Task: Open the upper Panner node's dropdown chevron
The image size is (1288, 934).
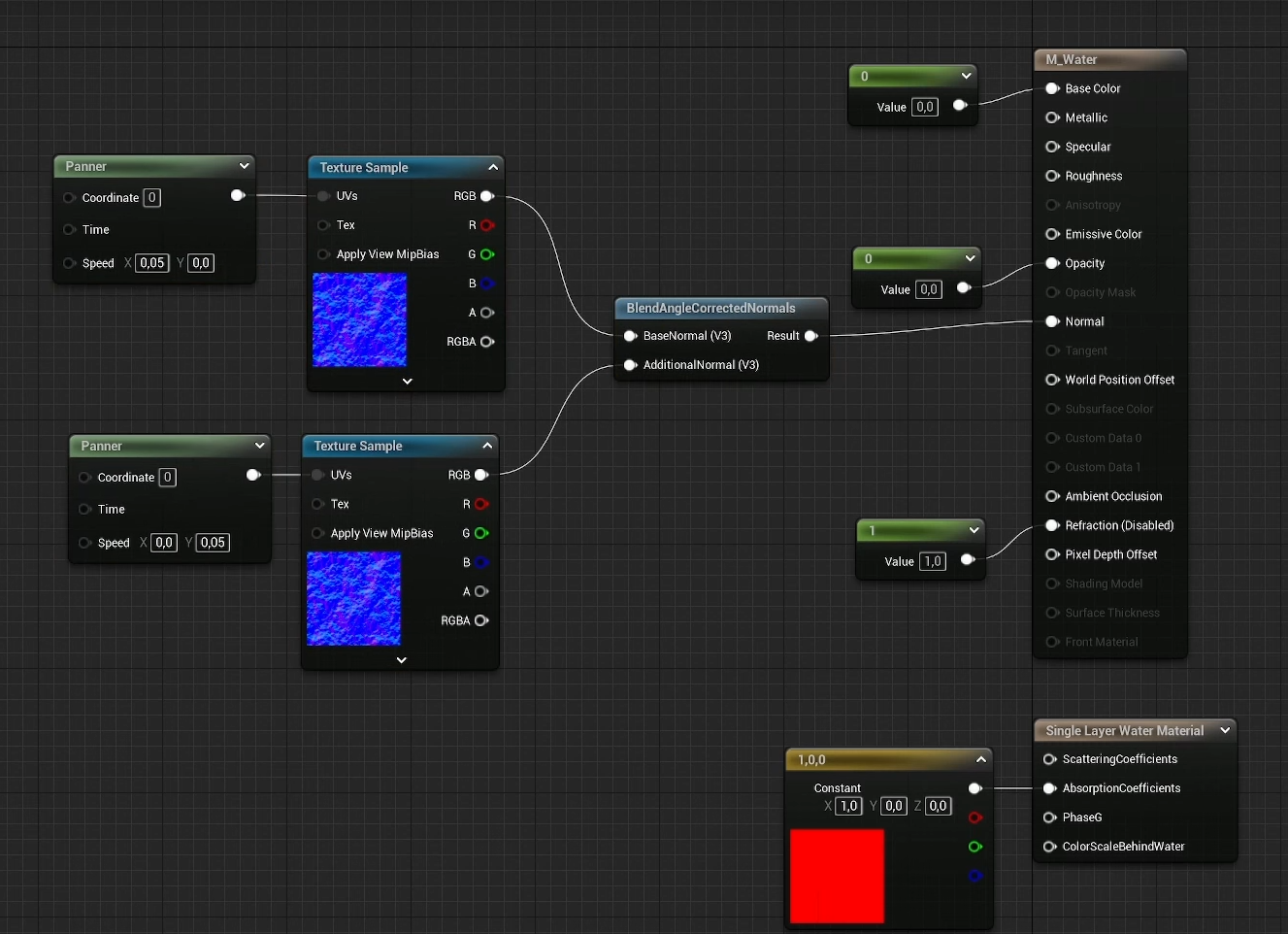Action: 244,166
